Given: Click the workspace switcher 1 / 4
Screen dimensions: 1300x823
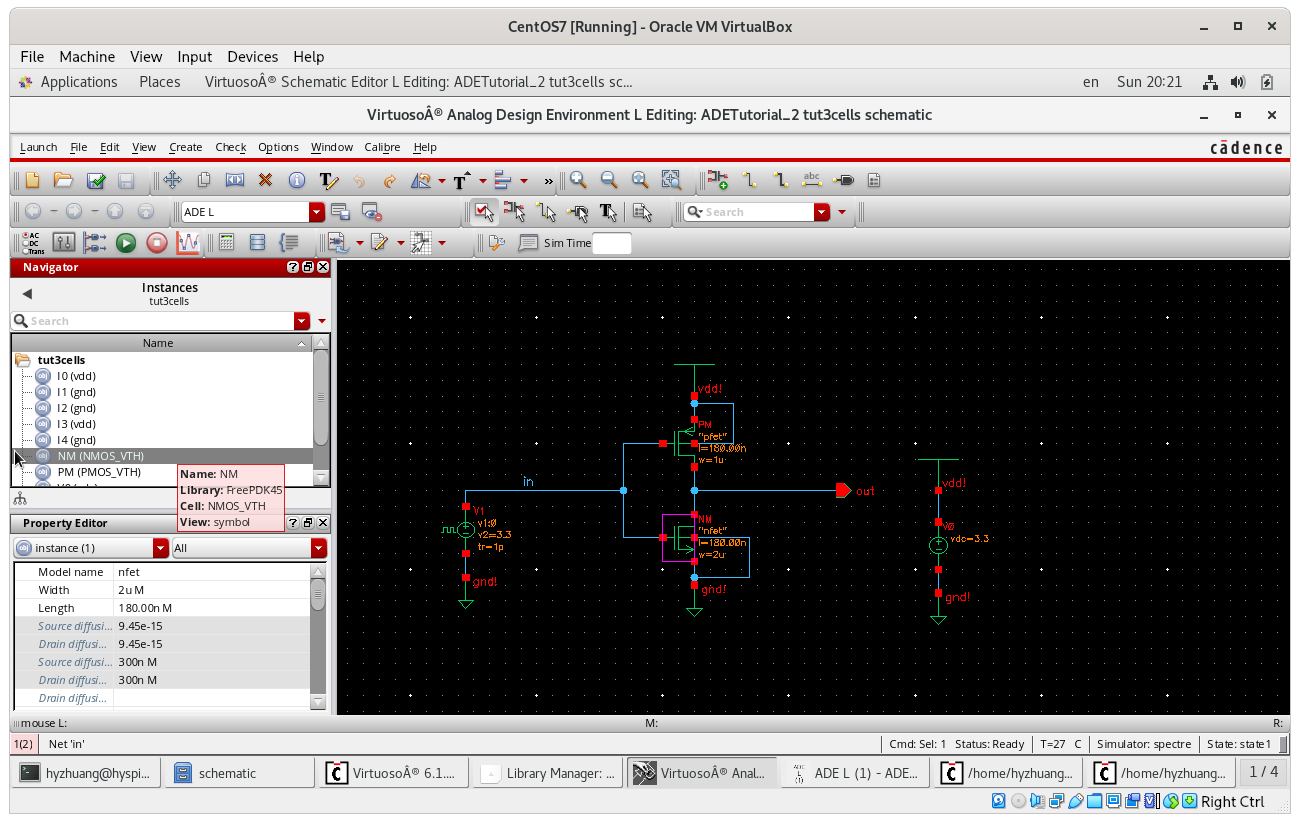Looking at the screenshot, I should 1264,772.
